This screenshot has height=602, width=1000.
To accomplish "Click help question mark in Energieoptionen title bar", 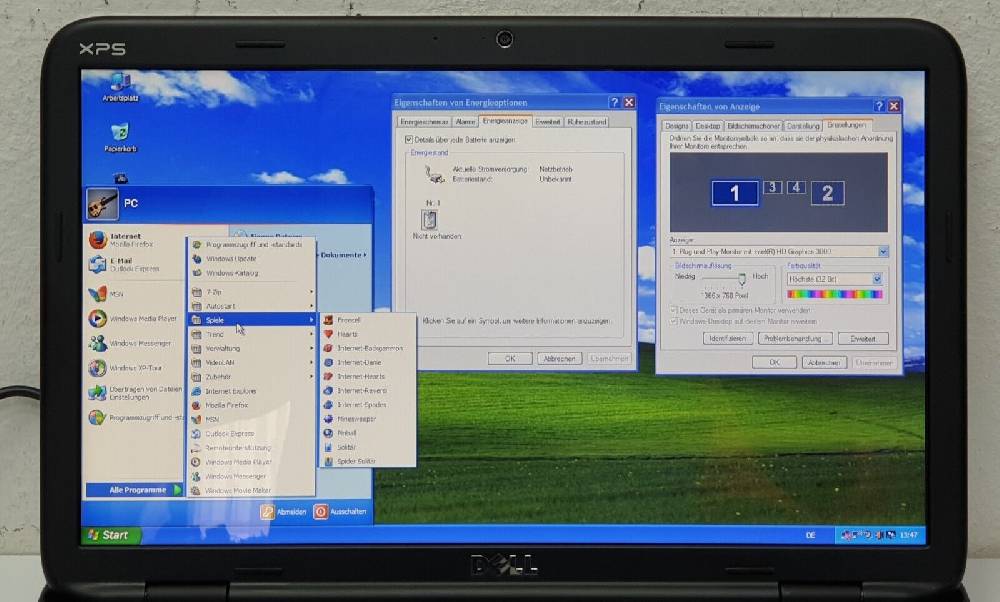I will [614, 102].
